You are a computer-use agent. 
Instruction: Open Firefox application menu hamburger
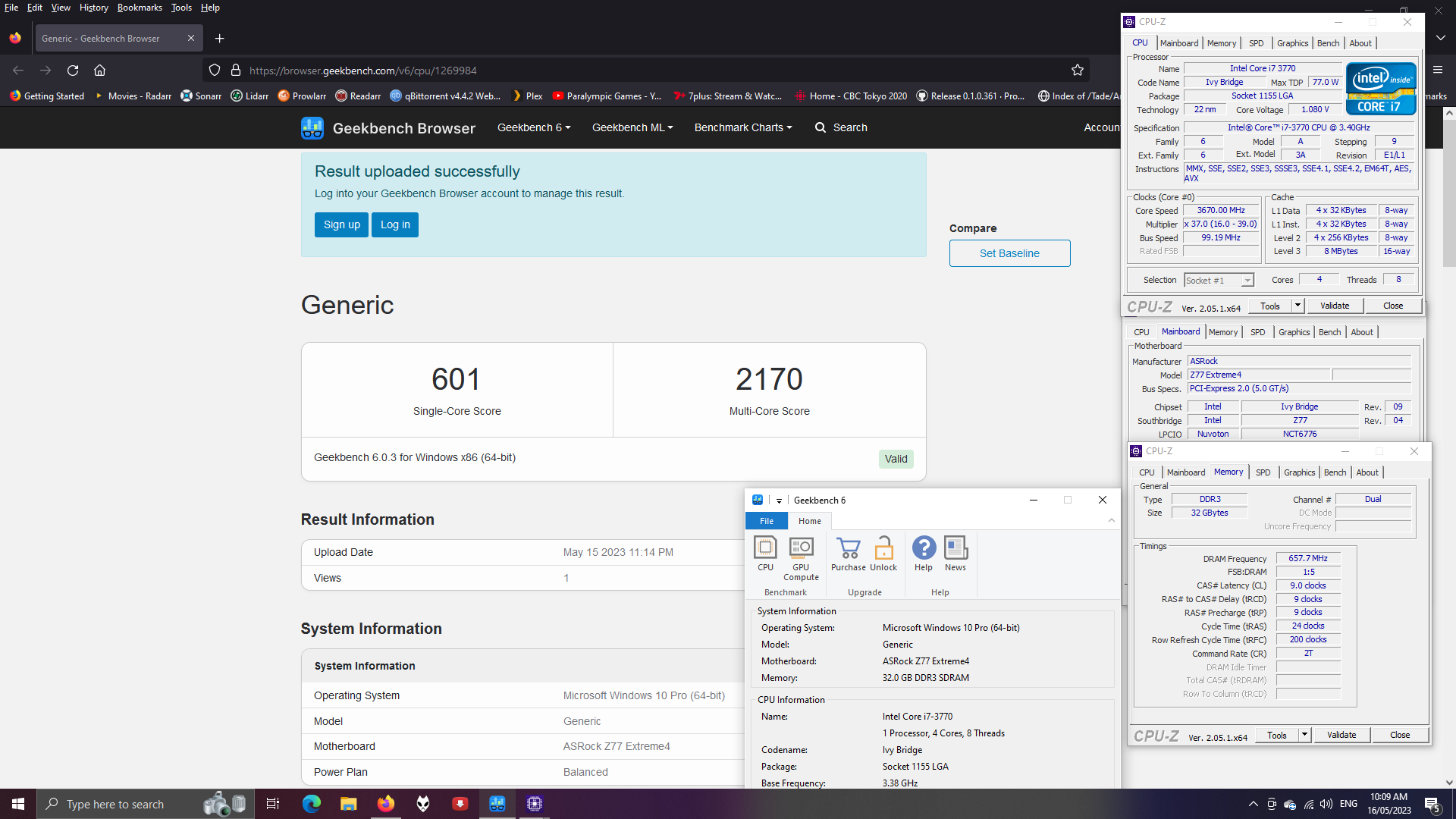[x=1437, y=70]
